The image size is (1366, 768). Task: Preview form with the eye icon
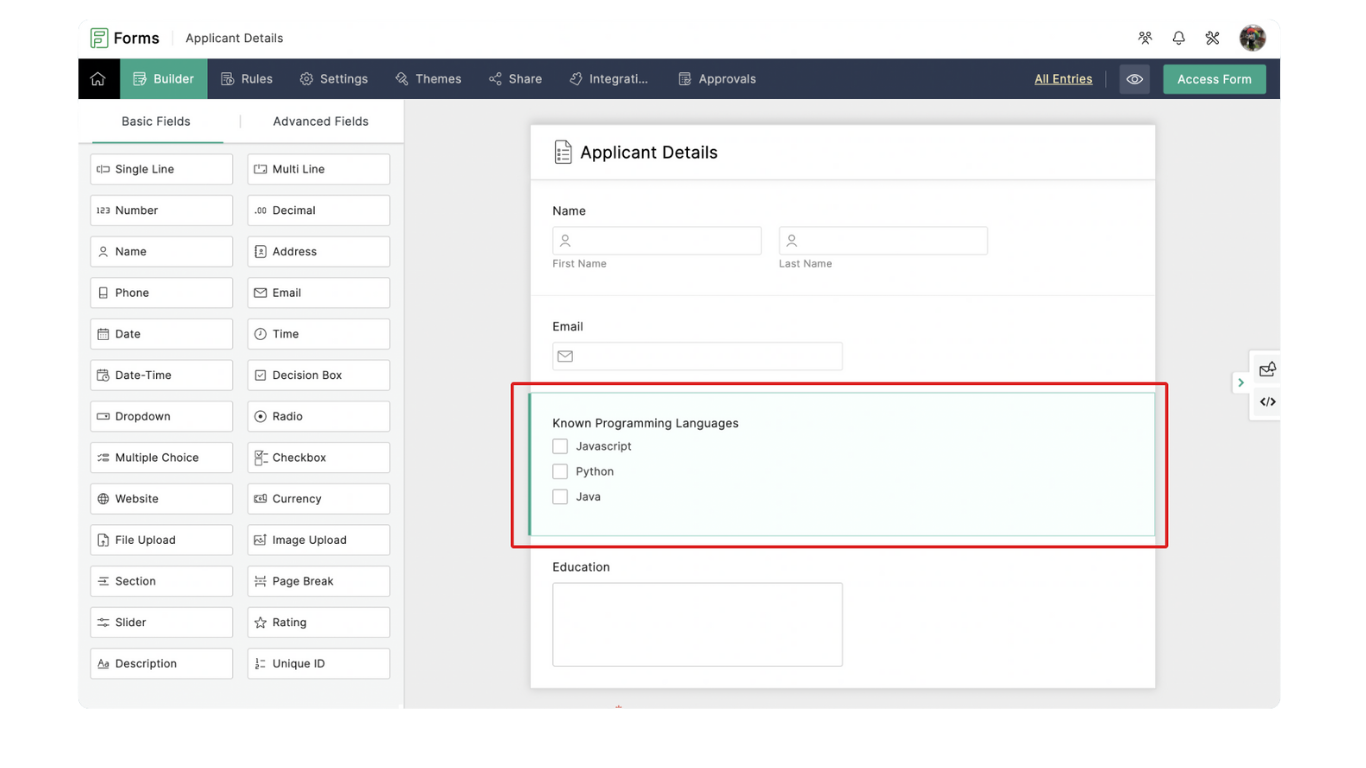tap(1134, 79)
